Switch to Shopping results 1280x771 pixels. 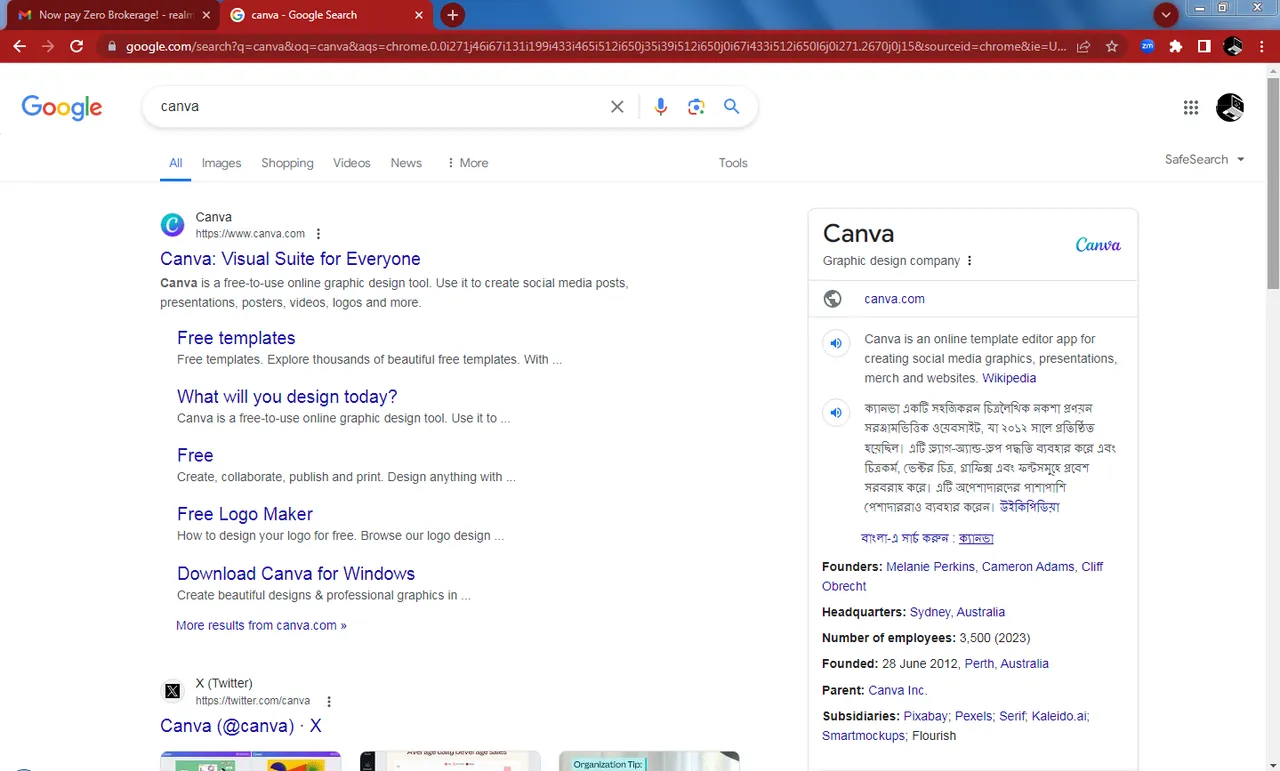pos(287,163)
